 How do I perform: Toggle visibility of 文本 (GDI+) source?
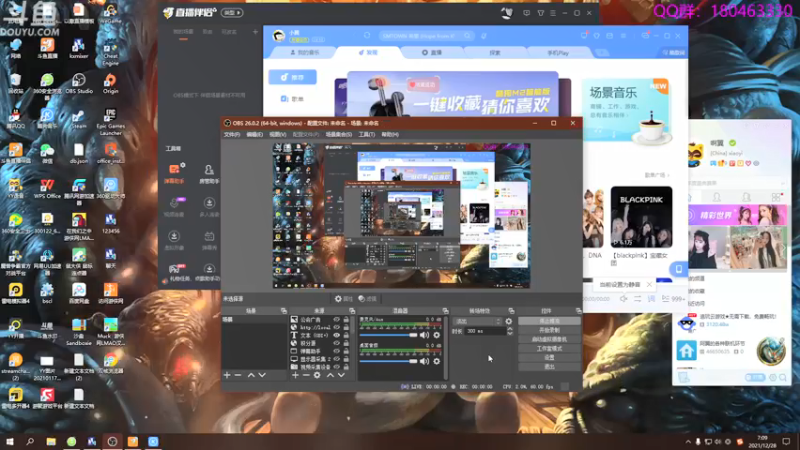point(336,335)
